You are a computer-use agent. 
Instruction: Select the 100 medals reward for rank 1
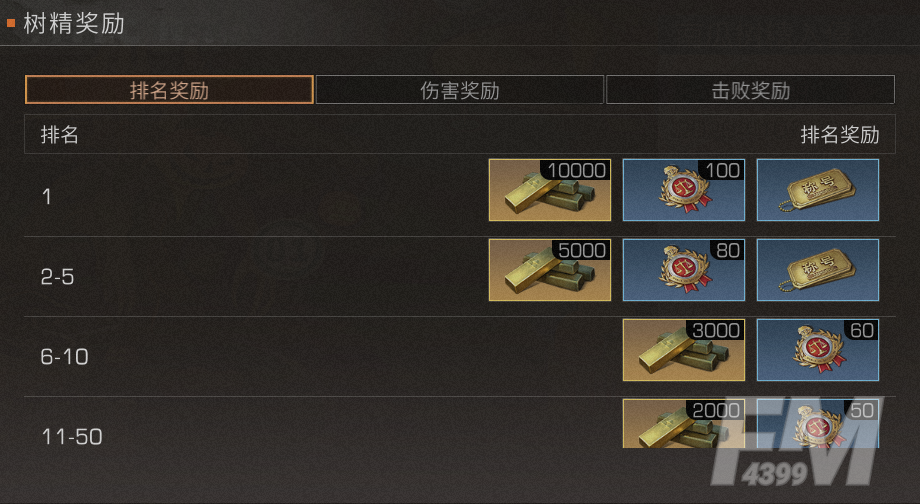click(684, 190)
